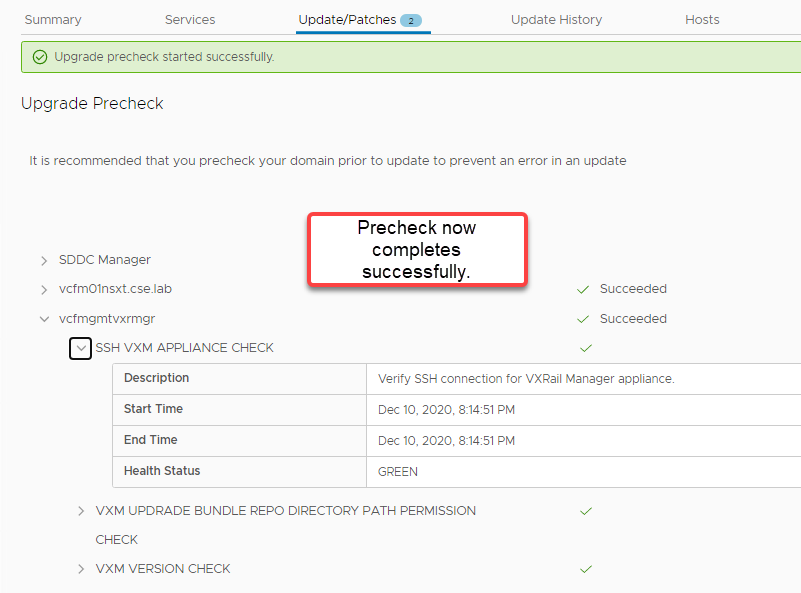Click the Upgrade Precheck heading
801x593 pixels.
pyautogui.click(x=92, y=103)
